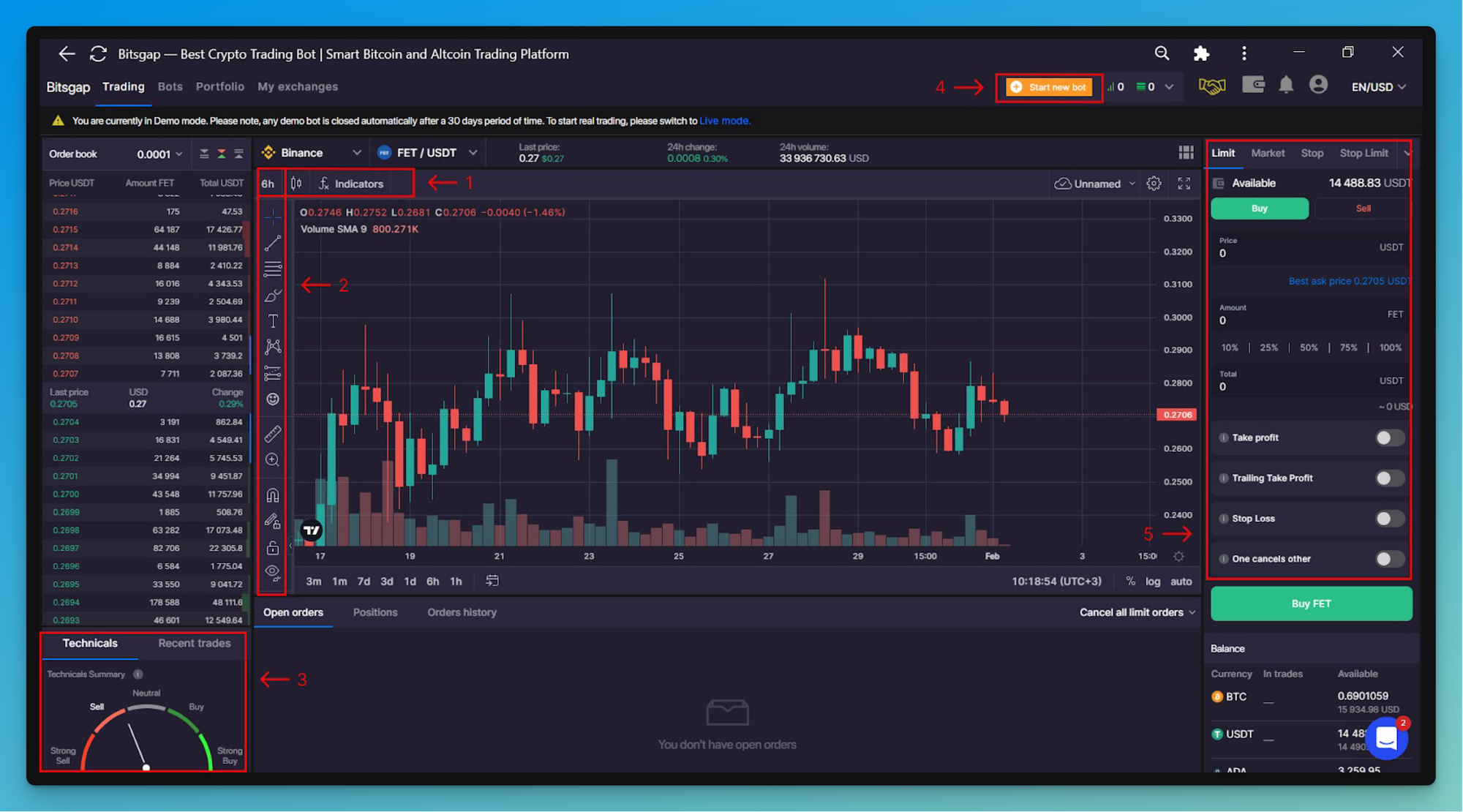
Task: Open the user account profile
Action: (x=1318, y=86)
